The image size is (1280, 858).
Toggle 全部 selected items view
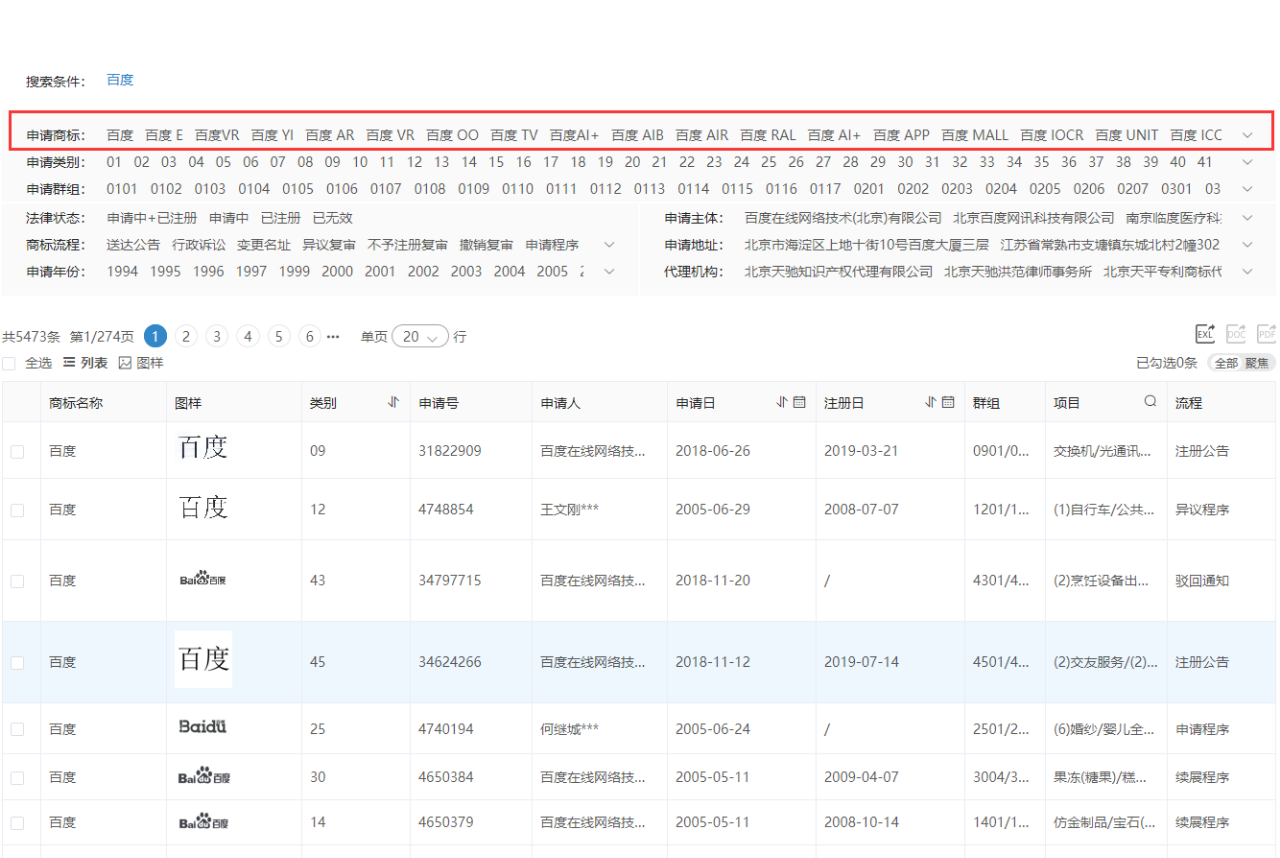1226,363
